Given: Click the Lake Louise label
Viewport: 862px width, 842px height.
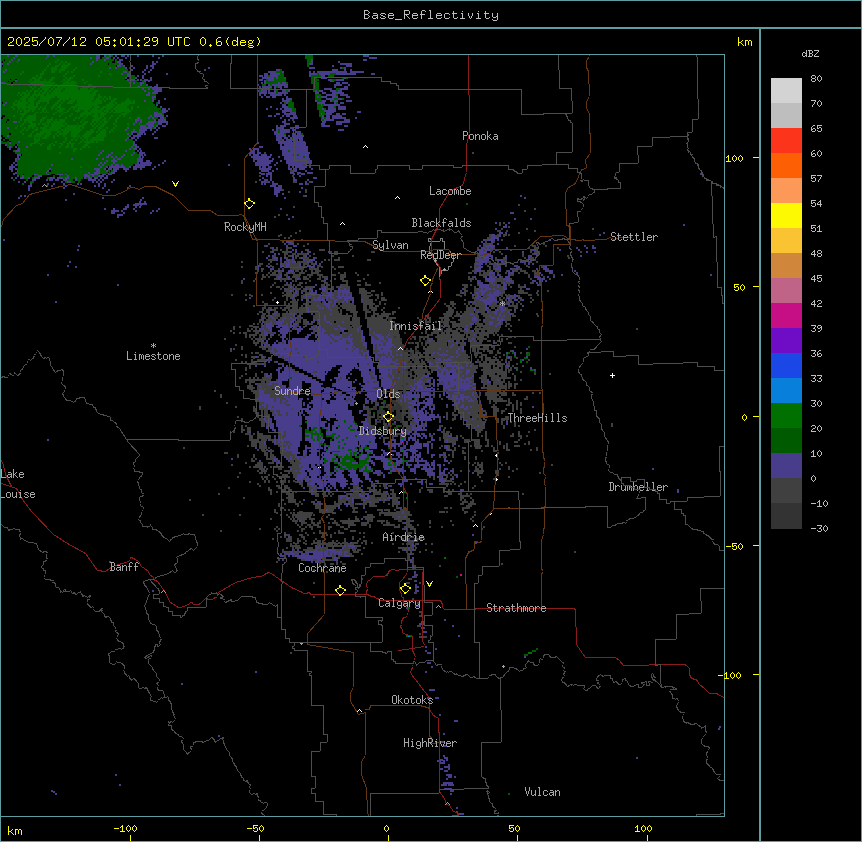Looking at the screenshot, I should (x=17, y=484).
